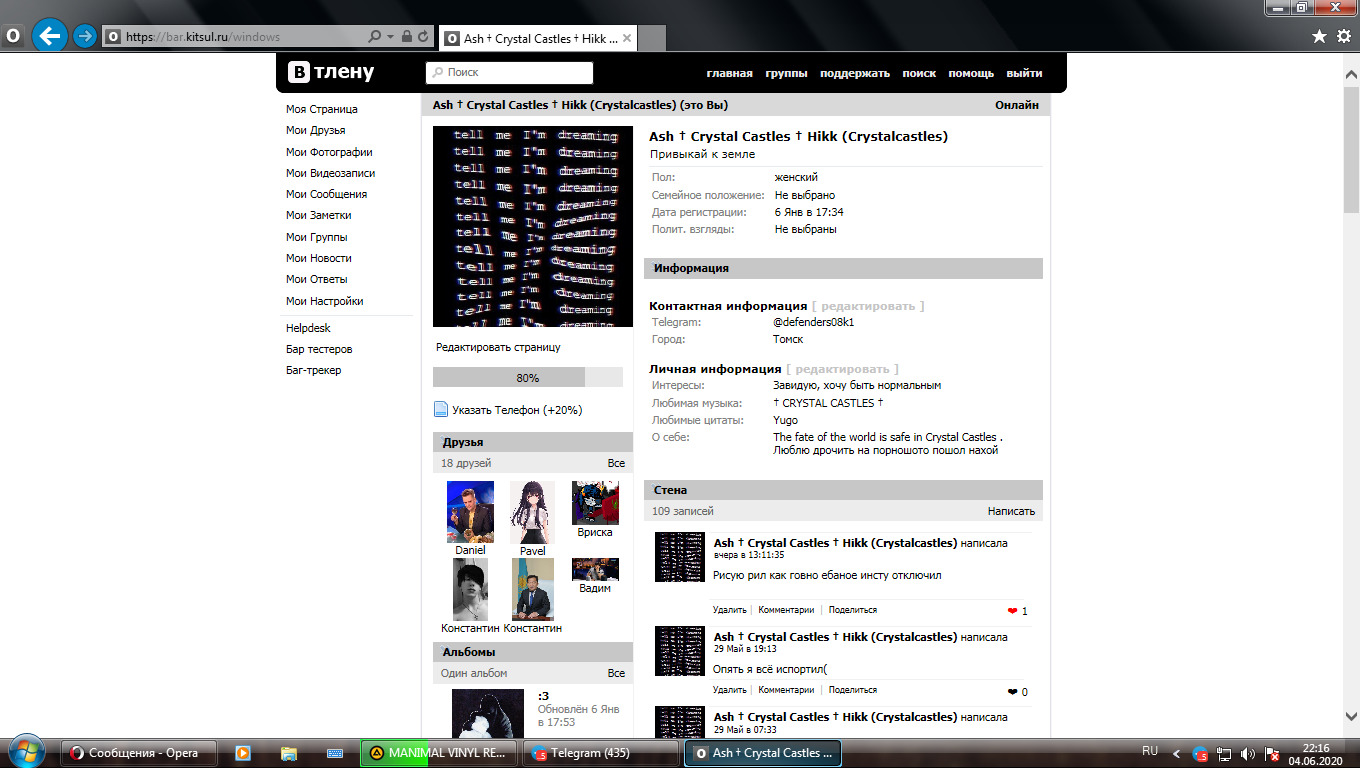
Task: Click Редактировать страницу link
Action: click(498, 347)
